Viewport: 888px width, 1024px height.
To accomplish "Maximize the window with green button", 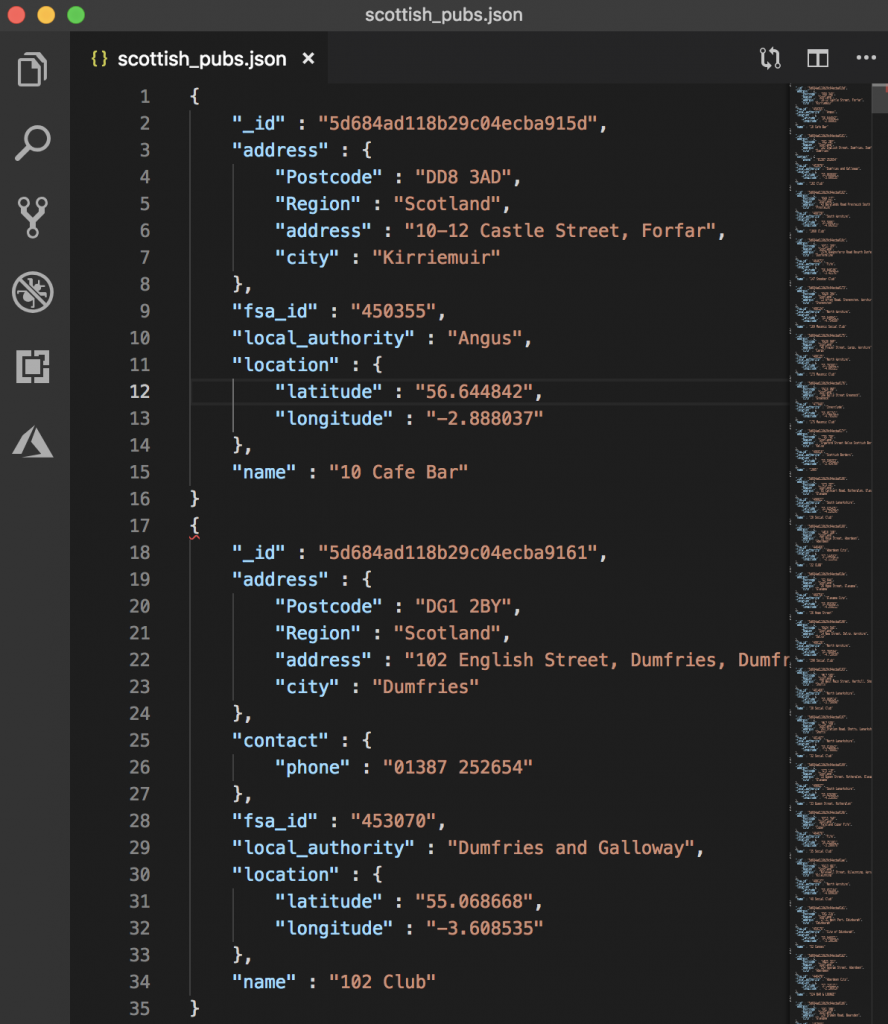I will (x=76, y=14).
